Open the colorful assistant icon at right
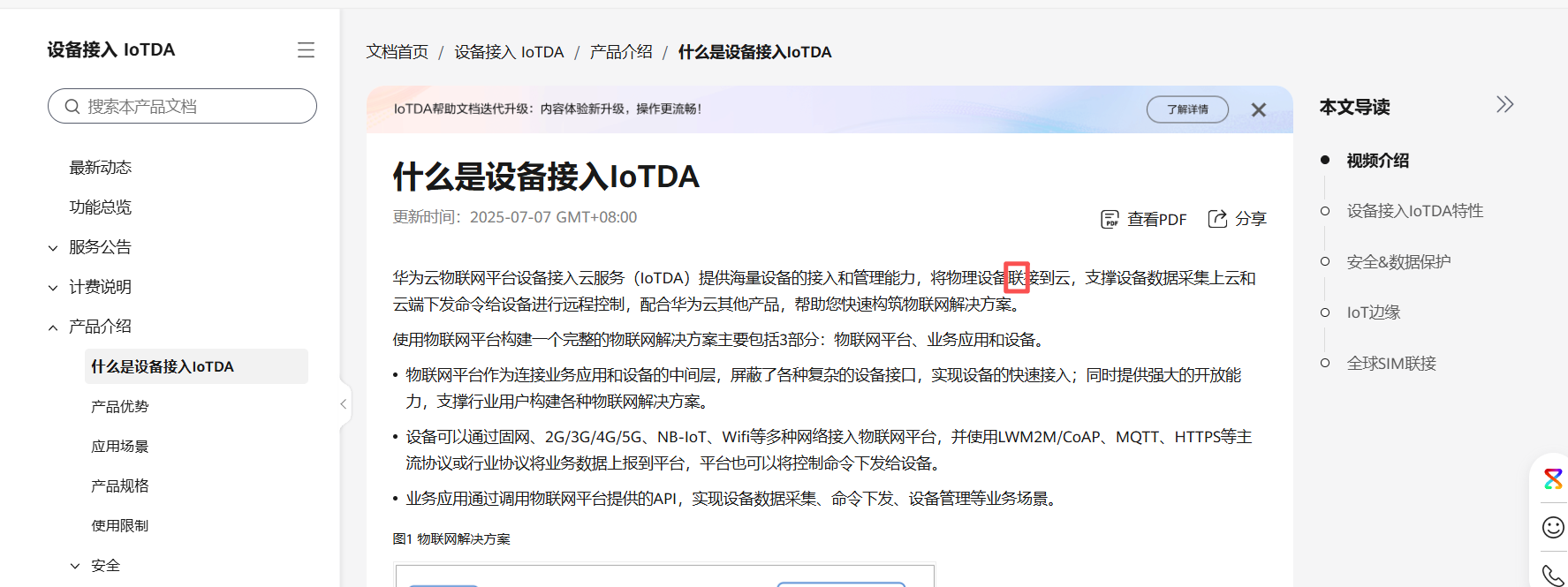 (x=1553, y=478)
